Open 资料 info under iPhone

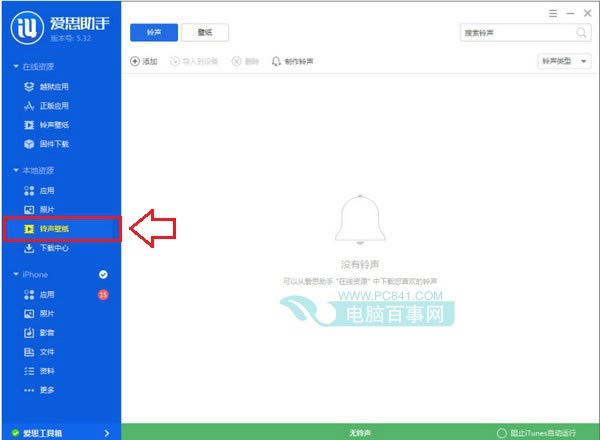tap(39, 371)
